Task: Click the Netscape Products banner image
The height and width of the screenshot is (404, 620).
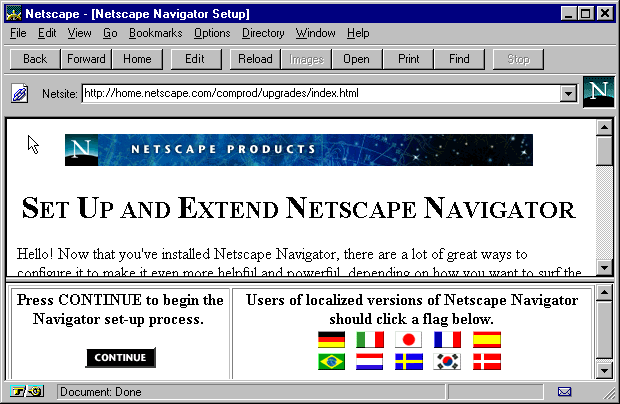Action: 299,150
